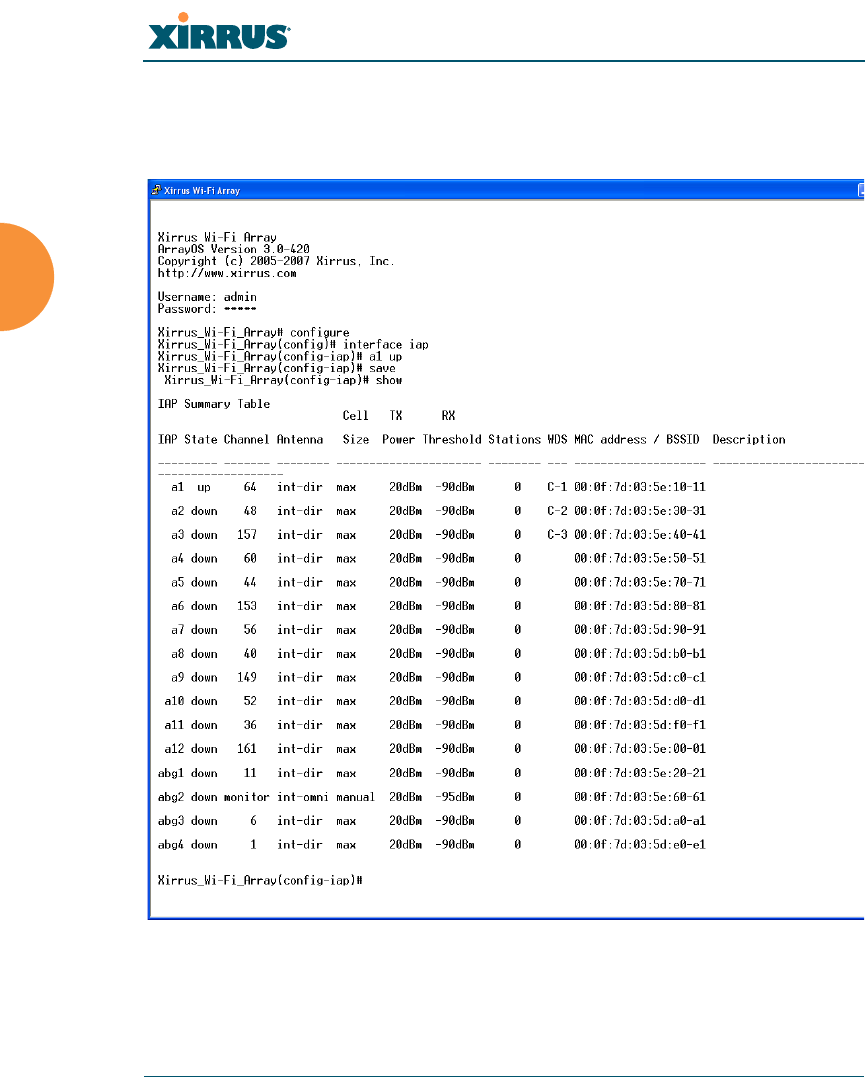The width and height of the screenshot is (865, 1077).
Task: Click MAC 00:0f:7d:03:5d:90-91
Action: pyautogui.click(x=640, y=630)
